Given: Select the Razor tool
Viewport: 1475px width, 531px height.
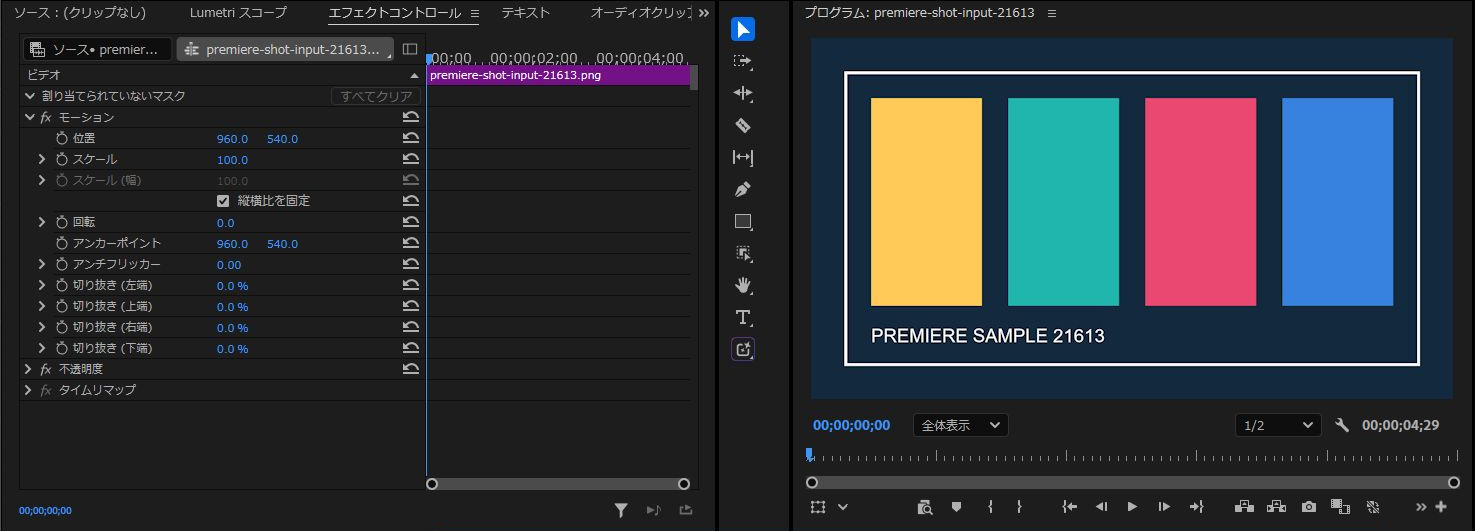Looking at the screenshot, I should (743, 125).
